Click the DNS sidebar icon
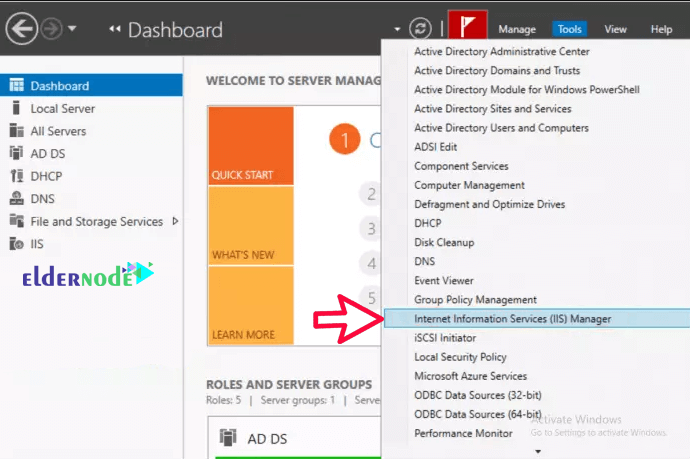 [x=17, y=198]
